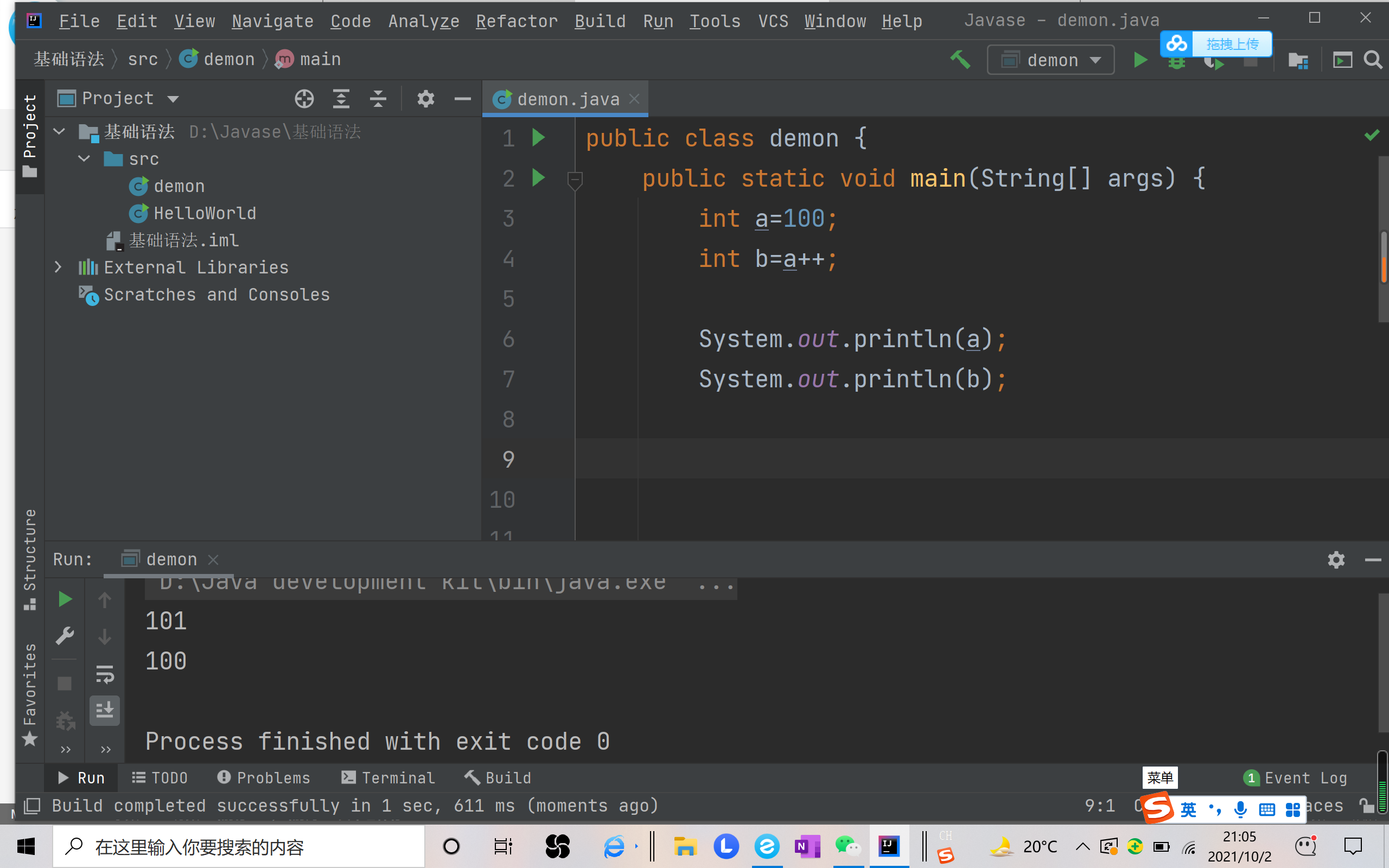
Task: Click the Build project hammer icon
Action: click(x=960, y=60)
